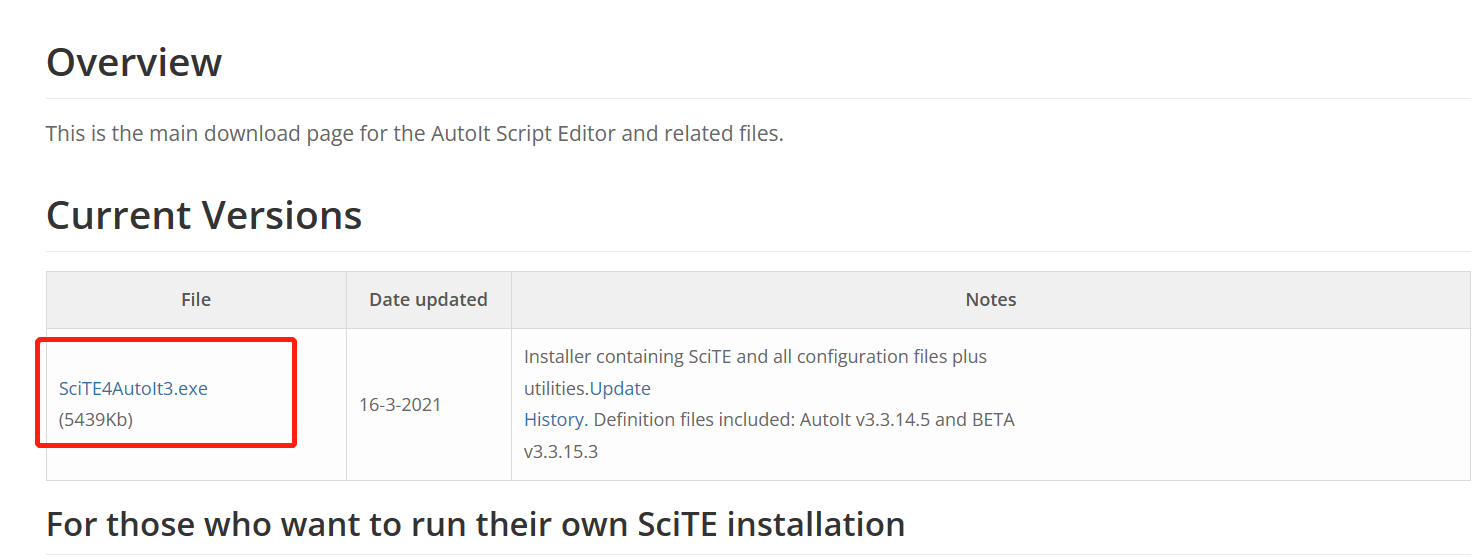The image size is (1481, 559).
Task: Click the v3.3.15.3 BETA version text
Action: coord(561,451)
